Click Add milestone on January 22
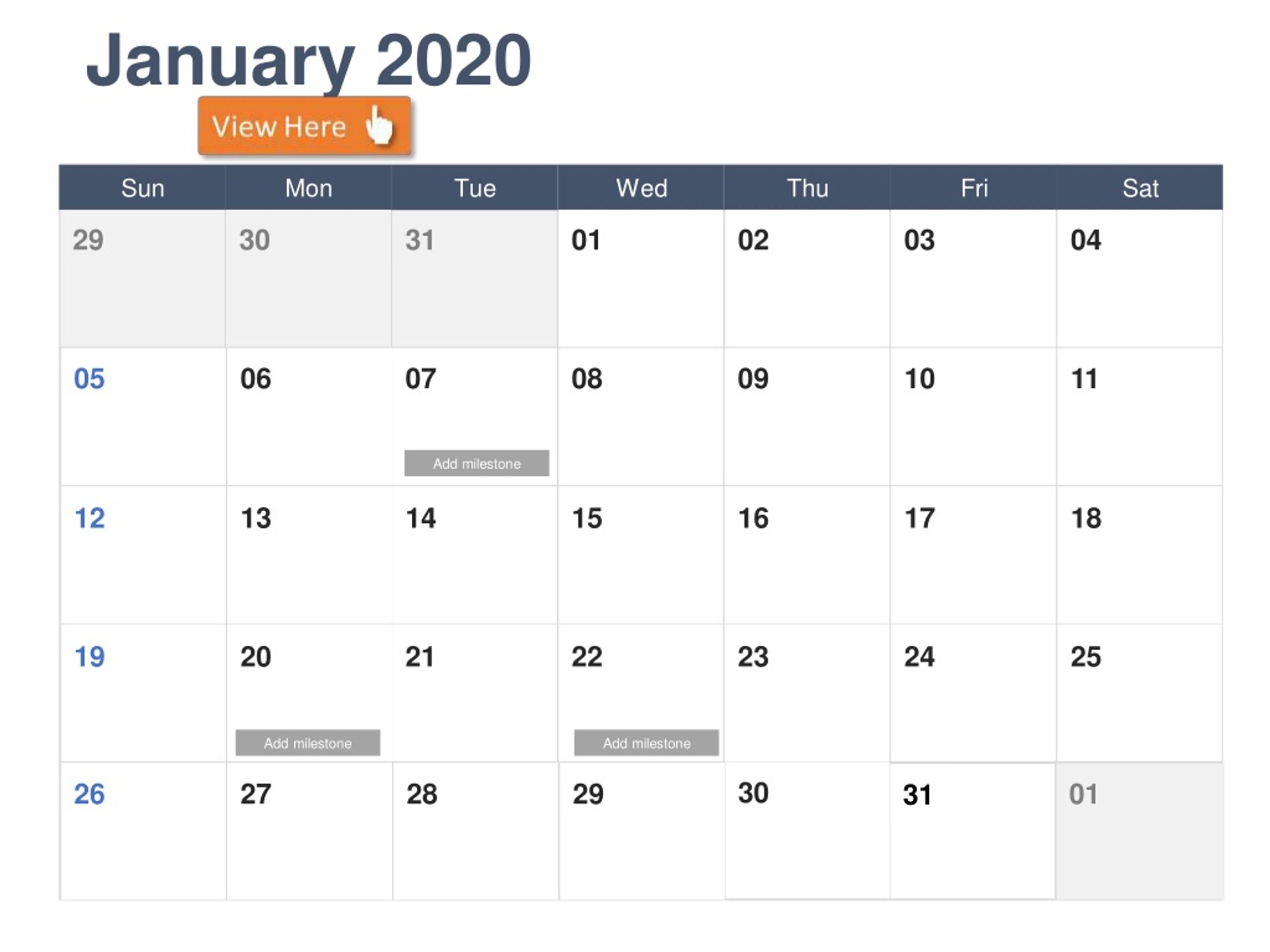1270x952 pixels. (x=646, y=743)
